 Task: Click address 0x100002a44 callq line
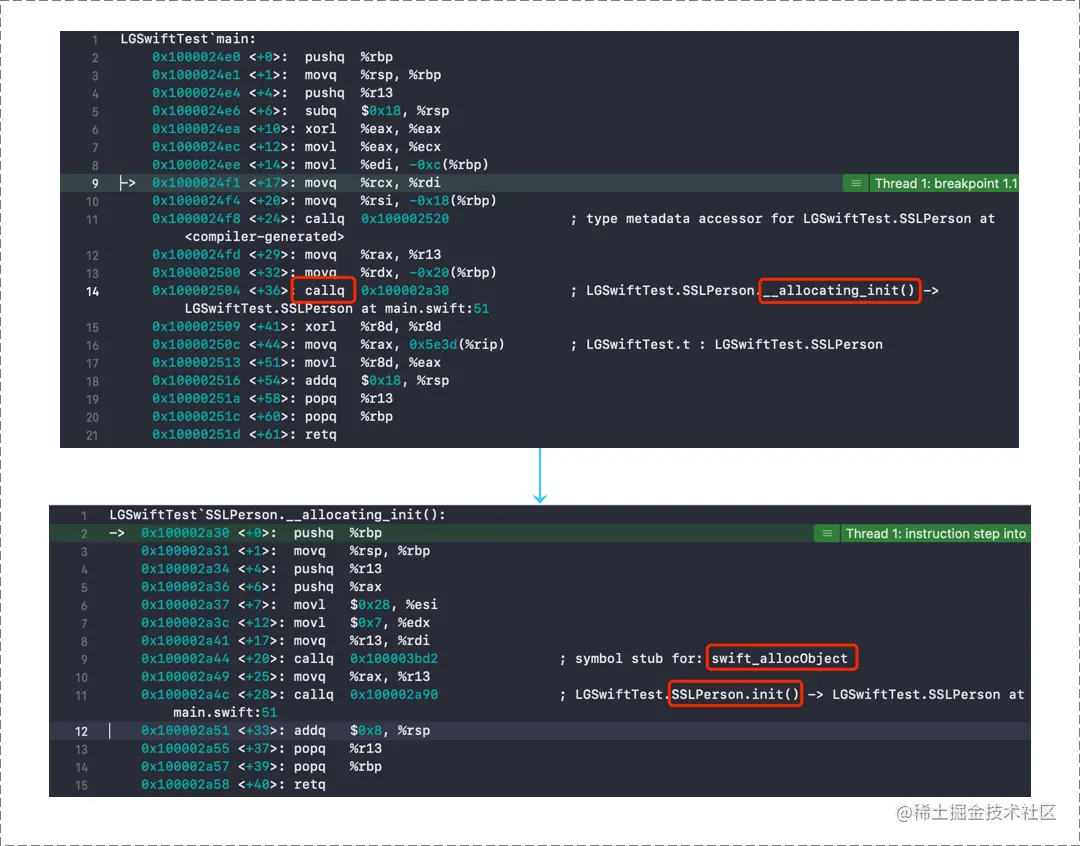(185, 658)
